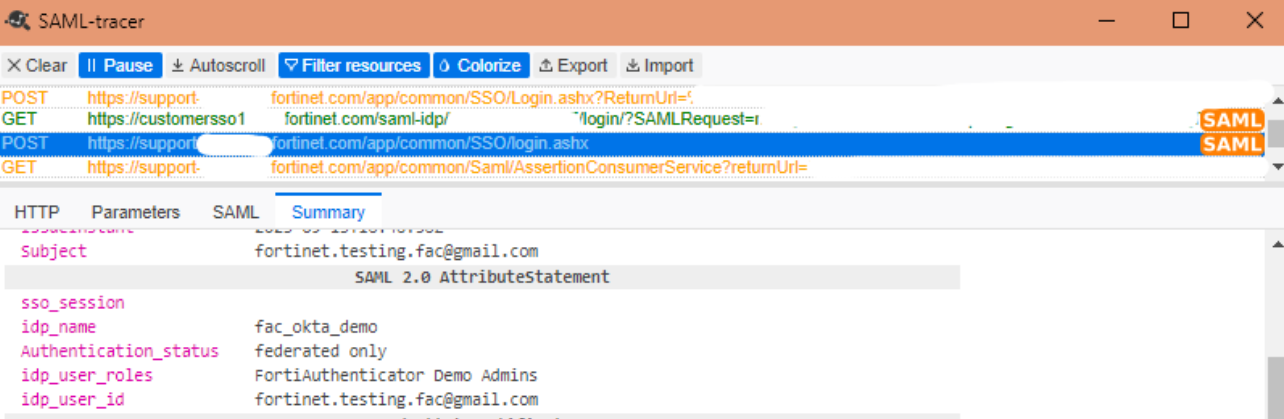
Task: Select POST Login.ashx?ReturnUrl request row
Action: [x=633, y=99]
